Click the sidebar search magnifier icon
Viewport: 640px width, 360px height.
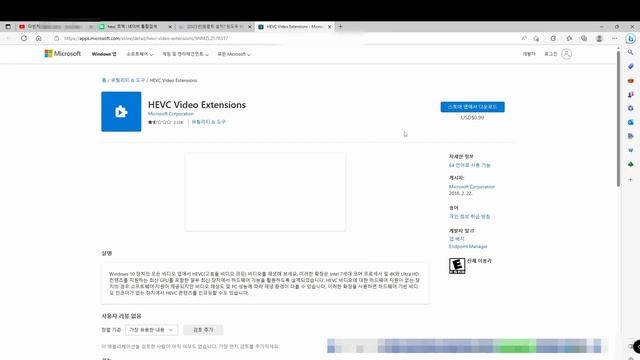tap(631, 52)
